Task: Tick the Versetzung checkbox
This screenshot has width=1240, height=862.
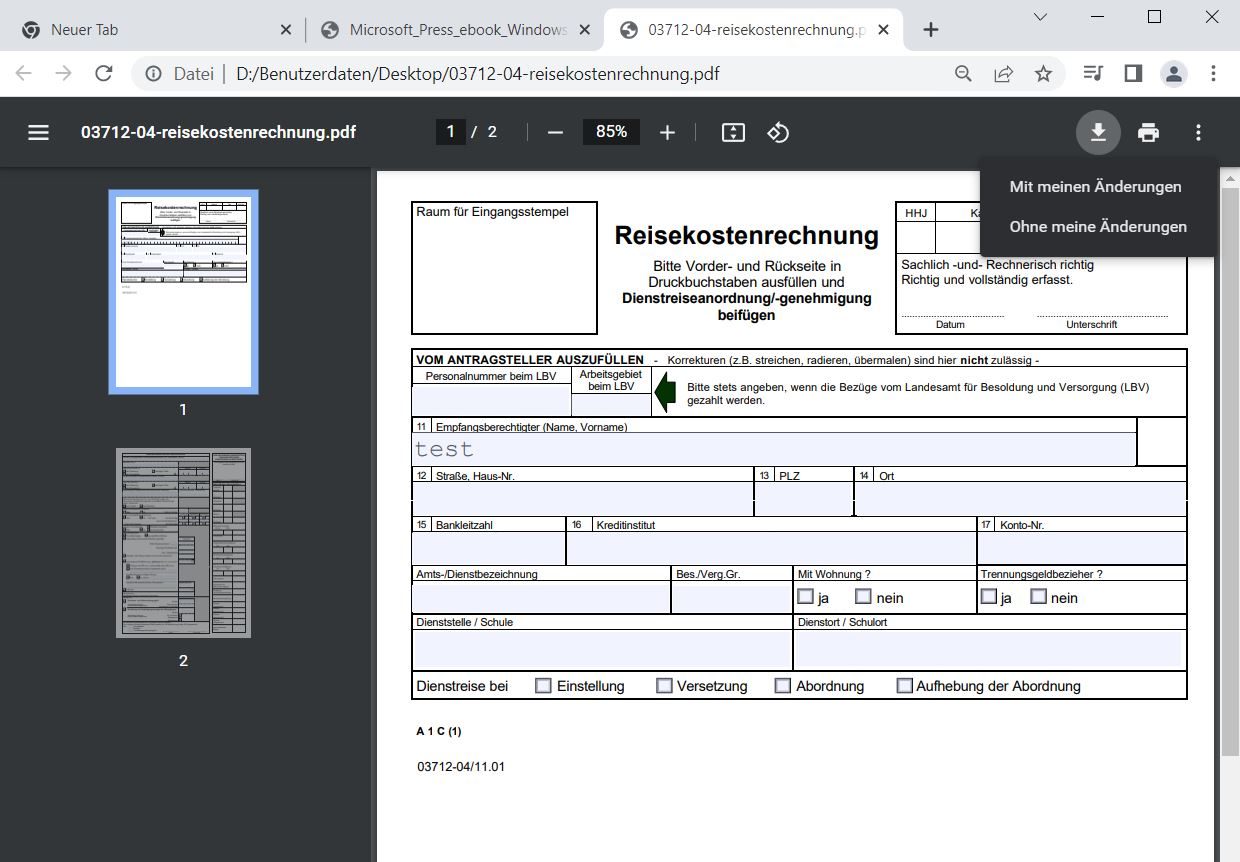Action: 664,686
